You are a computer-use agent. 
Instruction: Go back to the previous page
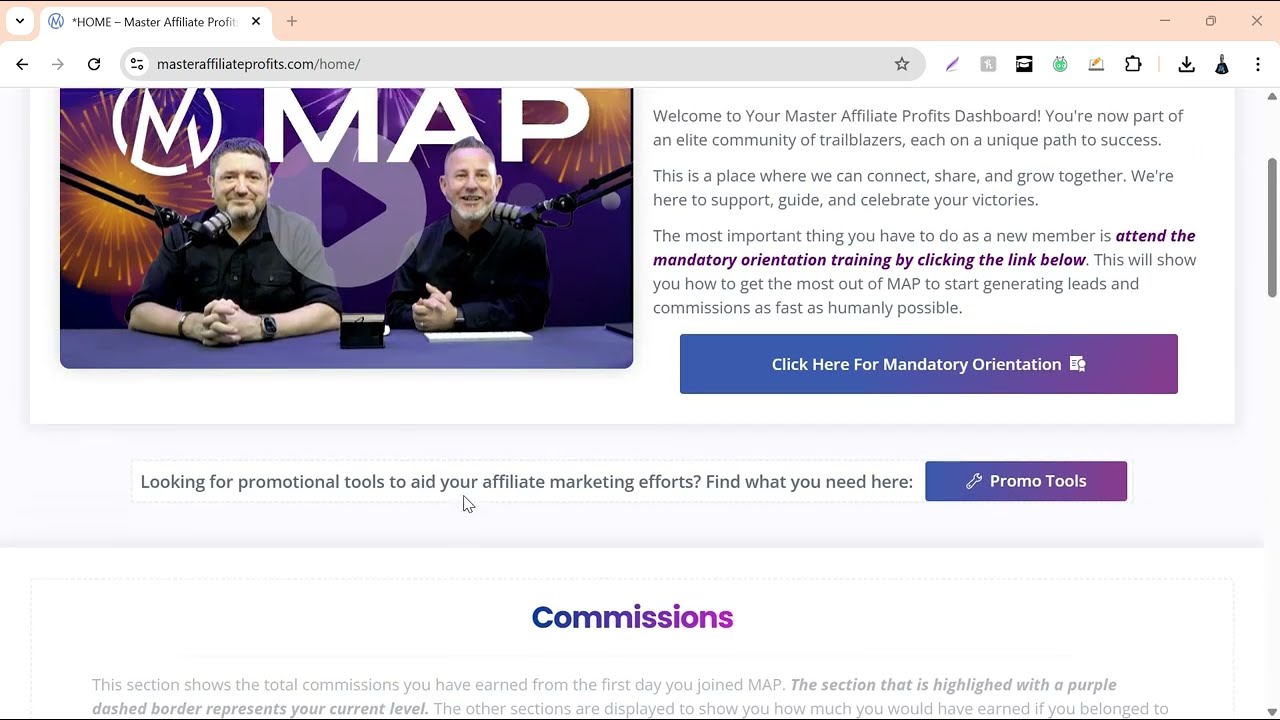[22, 64]
